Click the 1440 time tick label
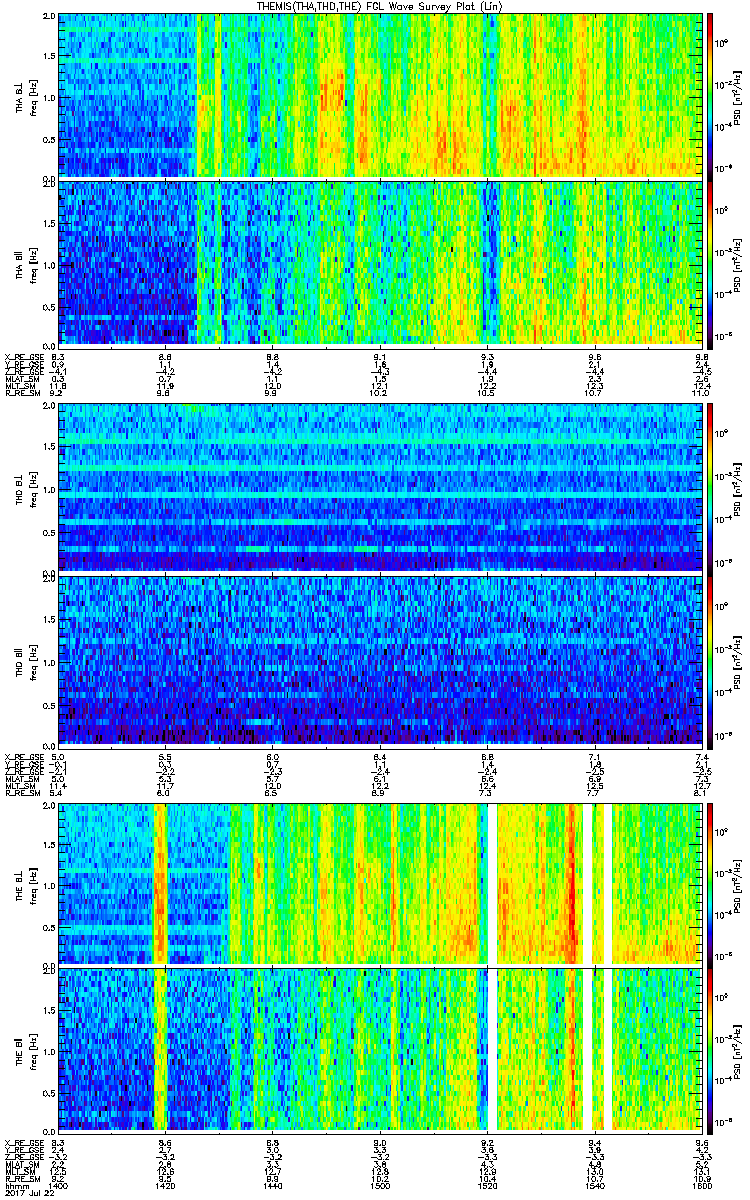The height and width of the screenshot is (1200, 750). (272, 1184)
